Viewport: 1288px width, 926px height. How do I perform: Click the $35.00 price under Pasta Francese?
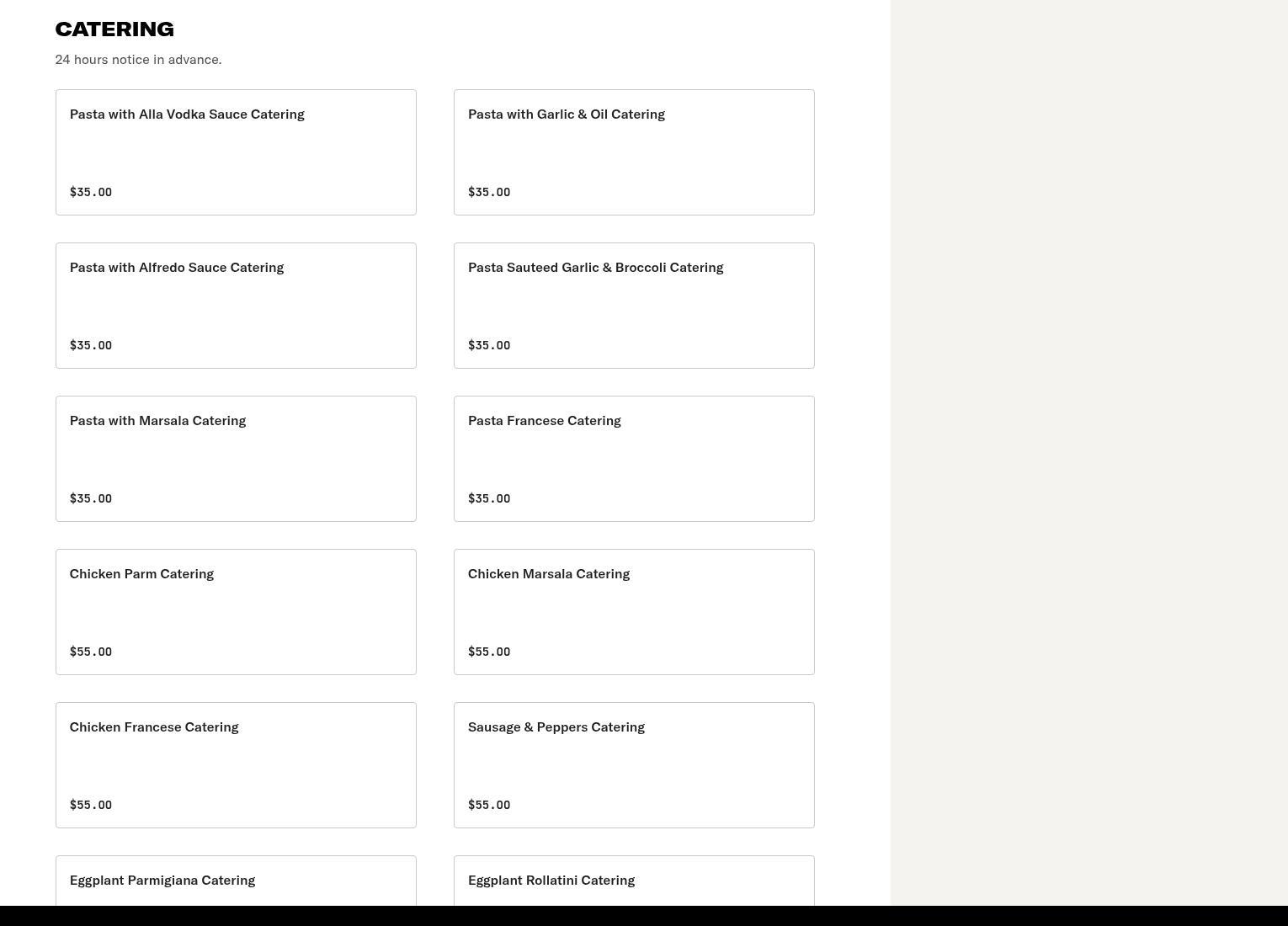pyautogui.click(x=489, y=498)
